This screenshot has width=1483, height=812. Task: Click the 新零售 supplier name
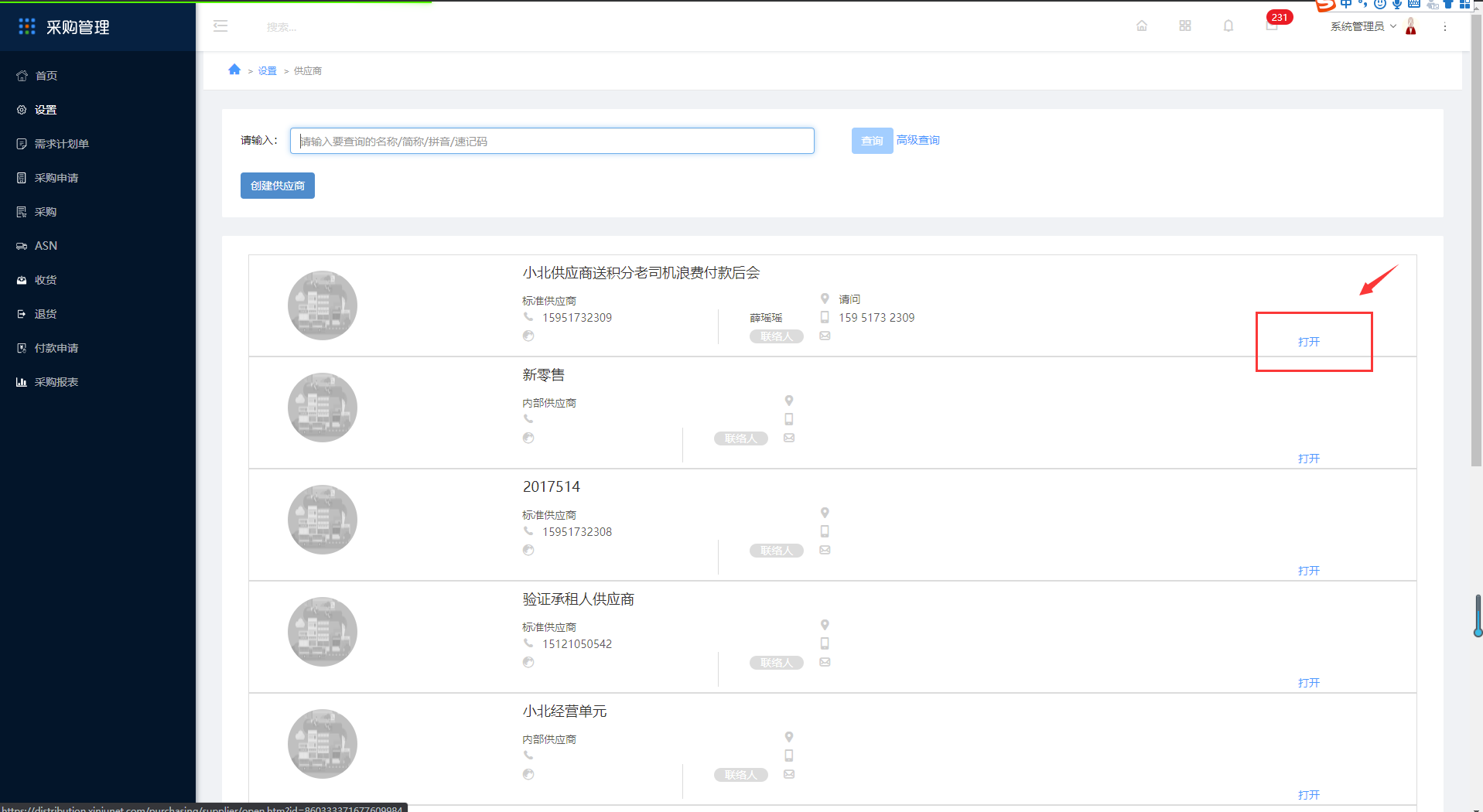click(543, 375)
